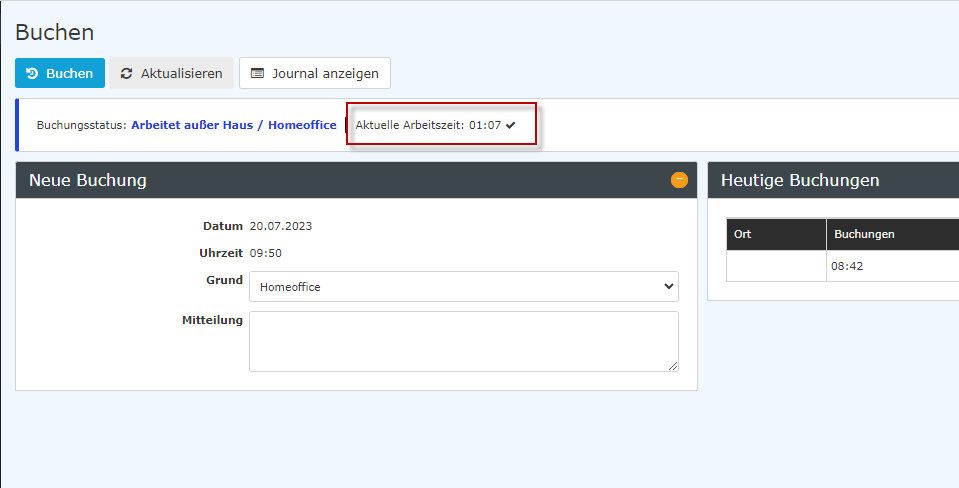Click the table icon on Journal anzeigen

click(257, 73)
